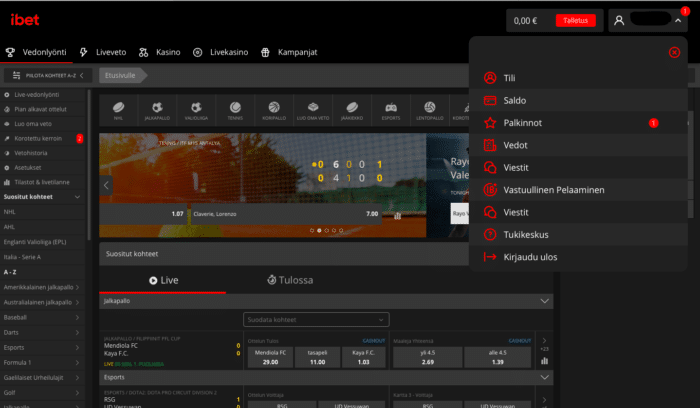Image resolution: width=700 pixels, height=408 pixels.
Task: Select the Jääkiekko hockey icon
Action: [x=352, y=111]
